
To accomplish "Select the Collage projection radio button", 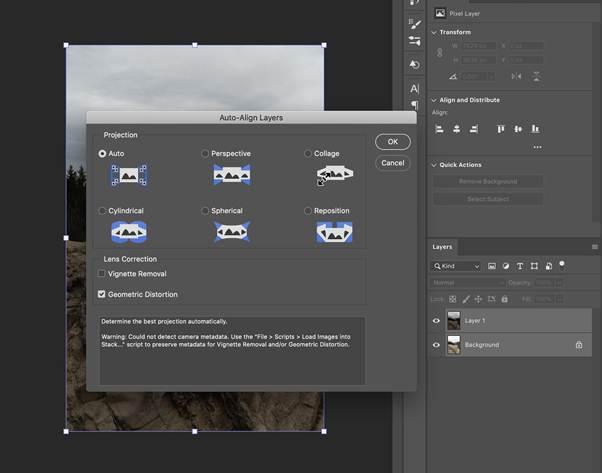I will click(x=308, y=154).
